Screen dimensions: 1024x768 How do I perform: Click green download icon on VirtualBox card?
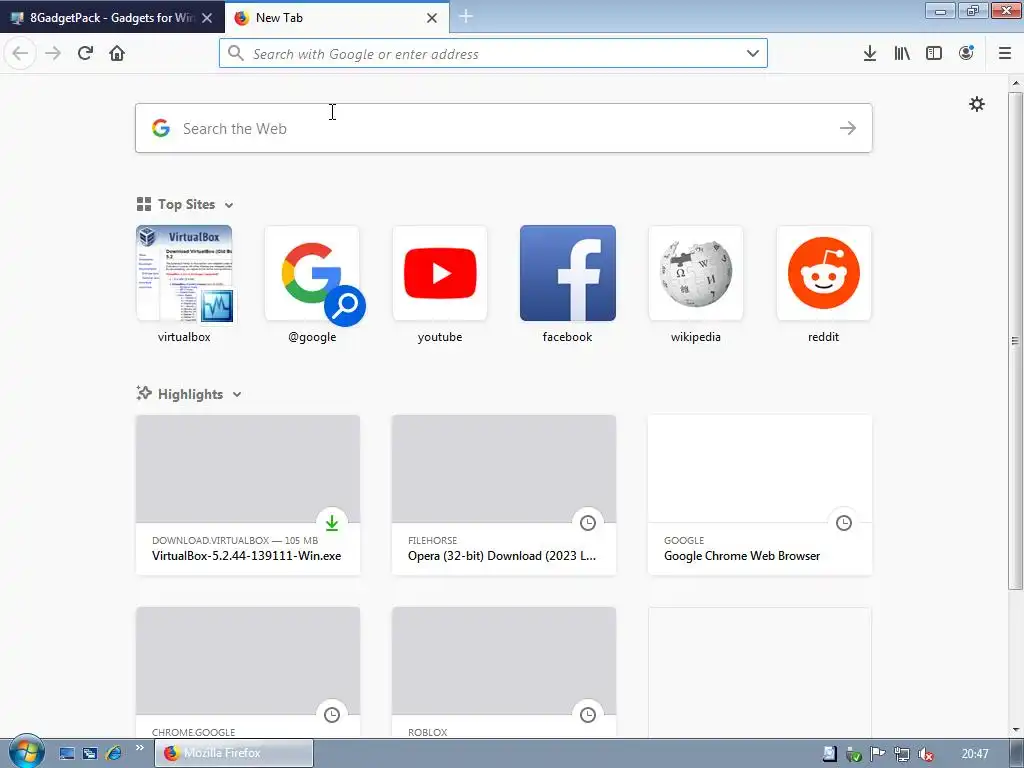(x=332, y=522)
